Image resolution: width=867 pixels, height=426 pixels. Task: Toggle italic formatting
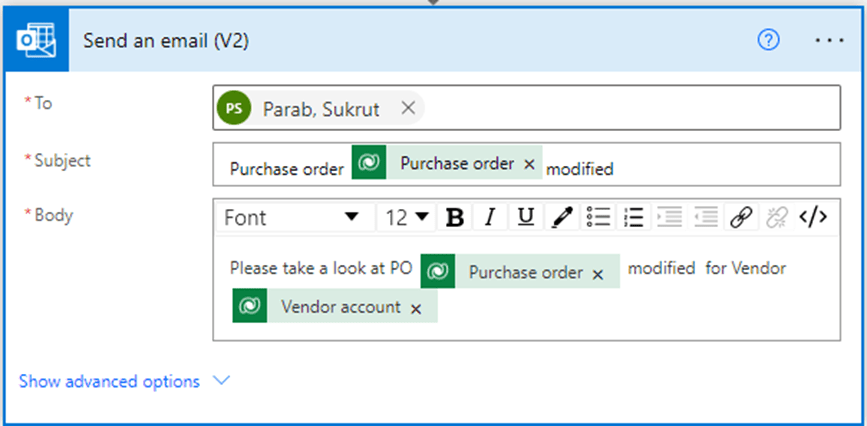[490, 217]
